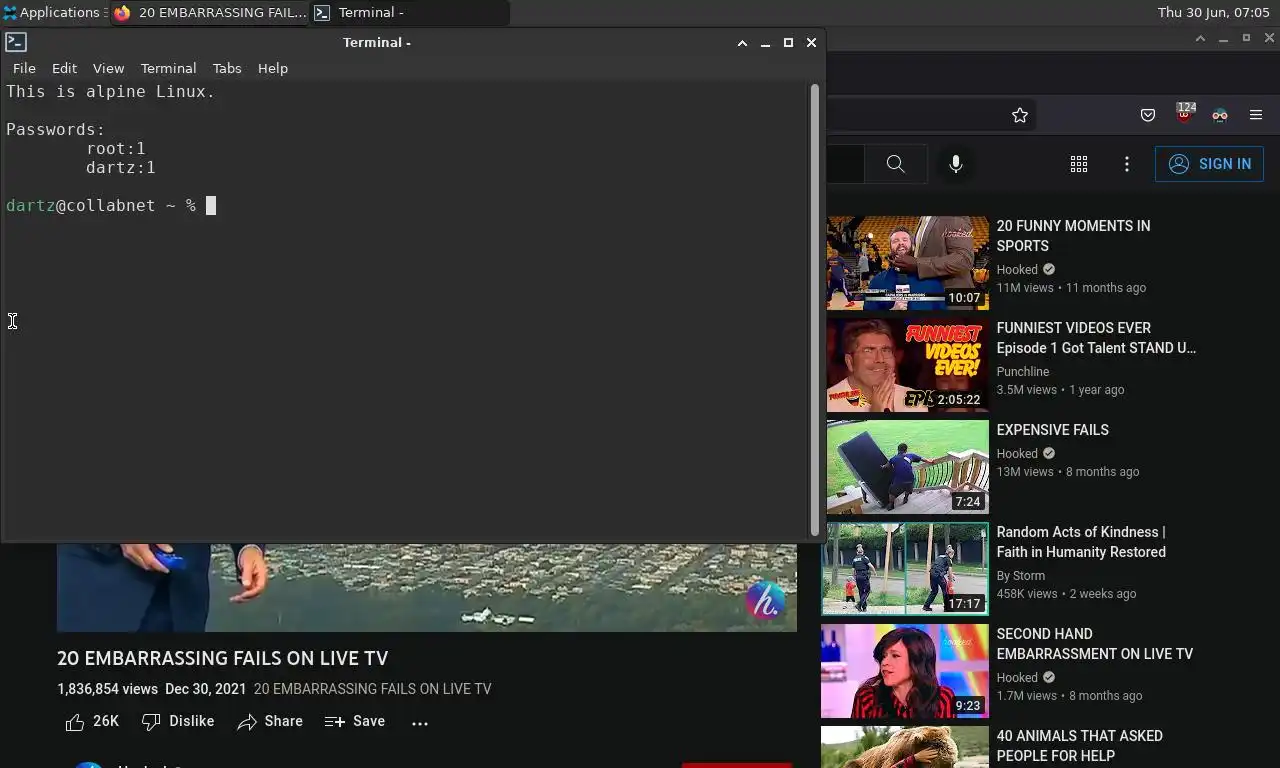Open terminal File menu

pos(24,68)
